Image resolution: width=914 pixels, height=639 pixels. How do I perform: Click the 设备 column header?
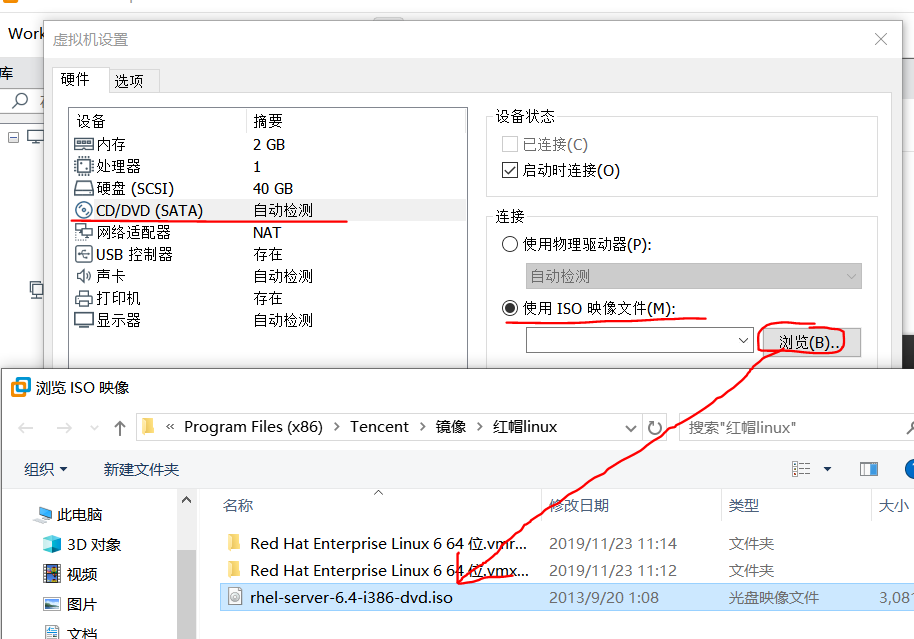coord(91,121)
